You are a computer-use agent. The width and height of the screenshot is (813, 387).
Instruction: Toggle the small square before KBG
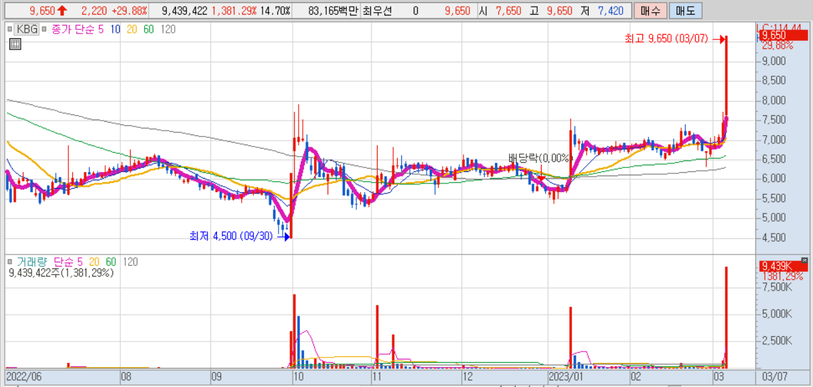click(x=11, y=30)
